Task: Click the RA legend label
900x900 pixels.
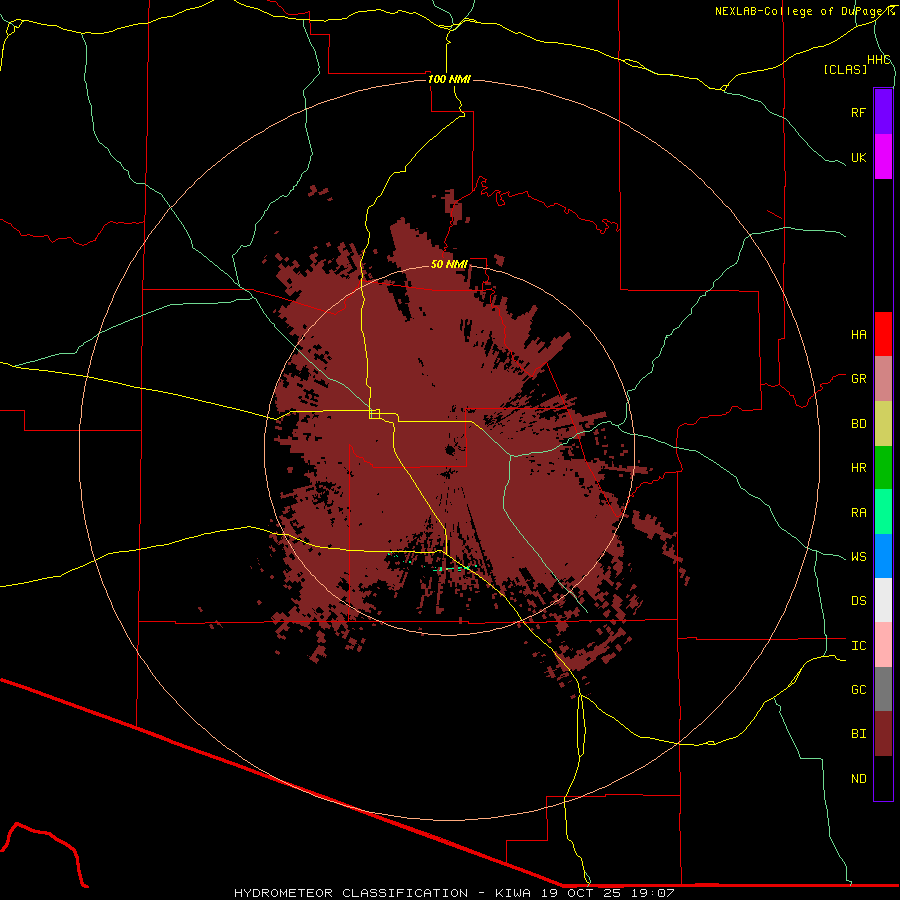Action: (x=858, y=513)
